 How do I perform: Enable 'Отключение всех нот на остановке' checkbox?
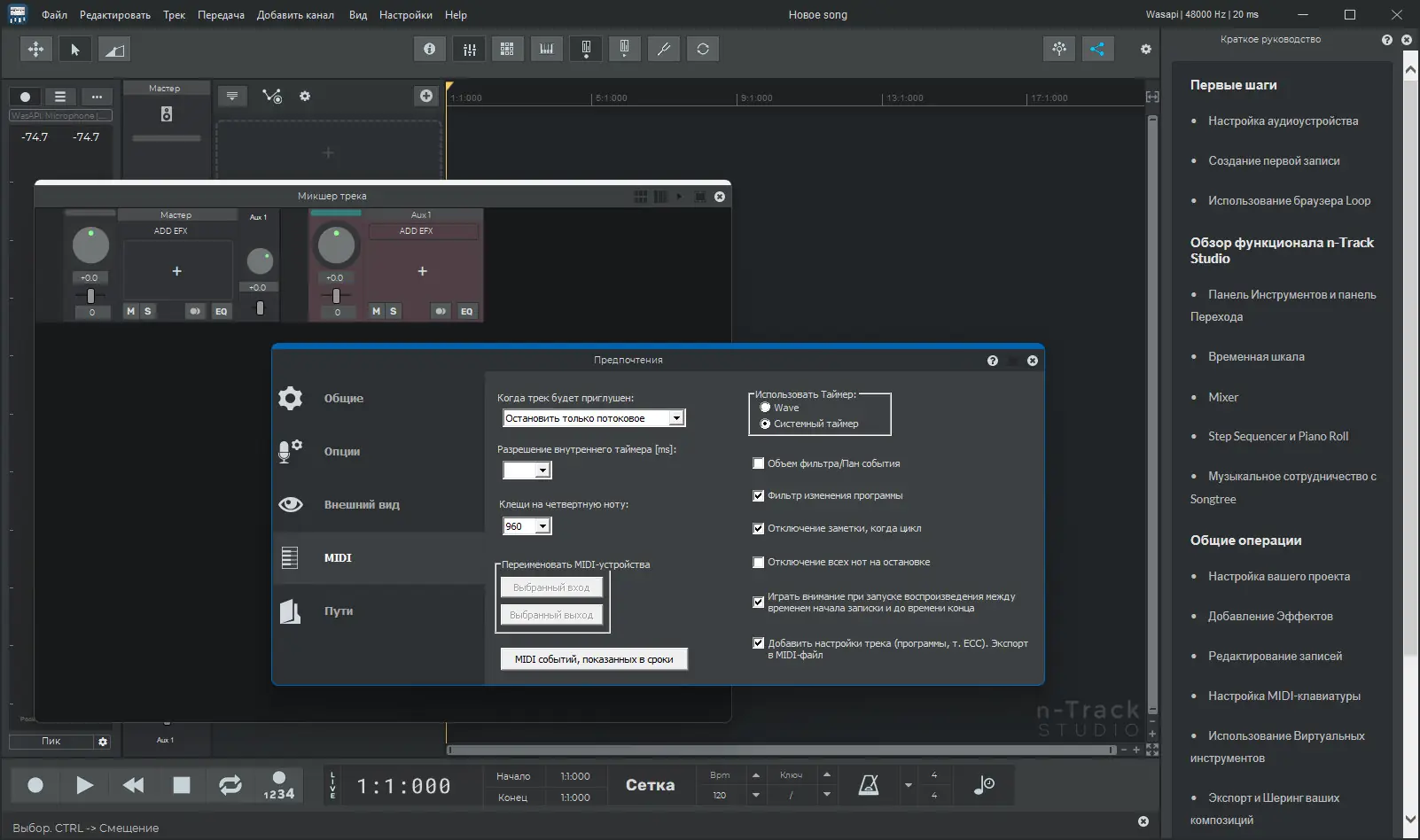[x=759, y=562]
